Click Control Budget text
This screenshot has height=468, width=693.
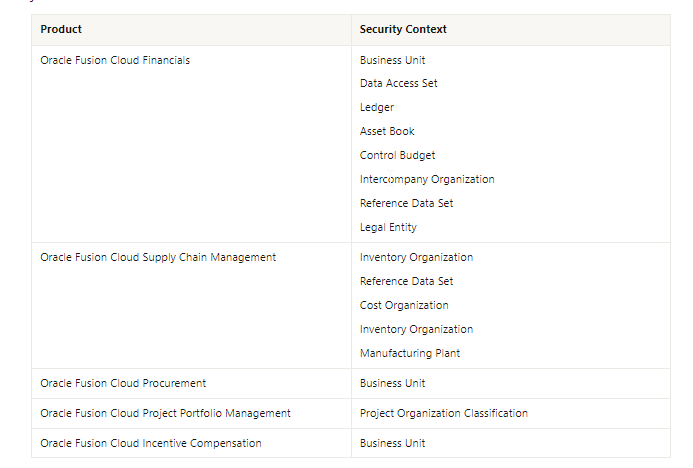pyautogui.click(x=397, y=156)
